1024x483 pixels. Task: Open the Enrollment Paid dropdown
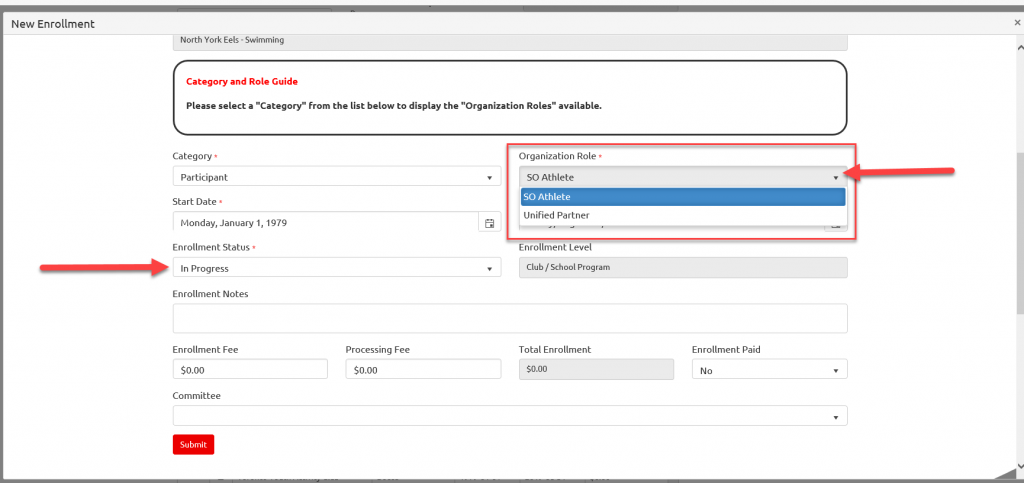point(769,370)
